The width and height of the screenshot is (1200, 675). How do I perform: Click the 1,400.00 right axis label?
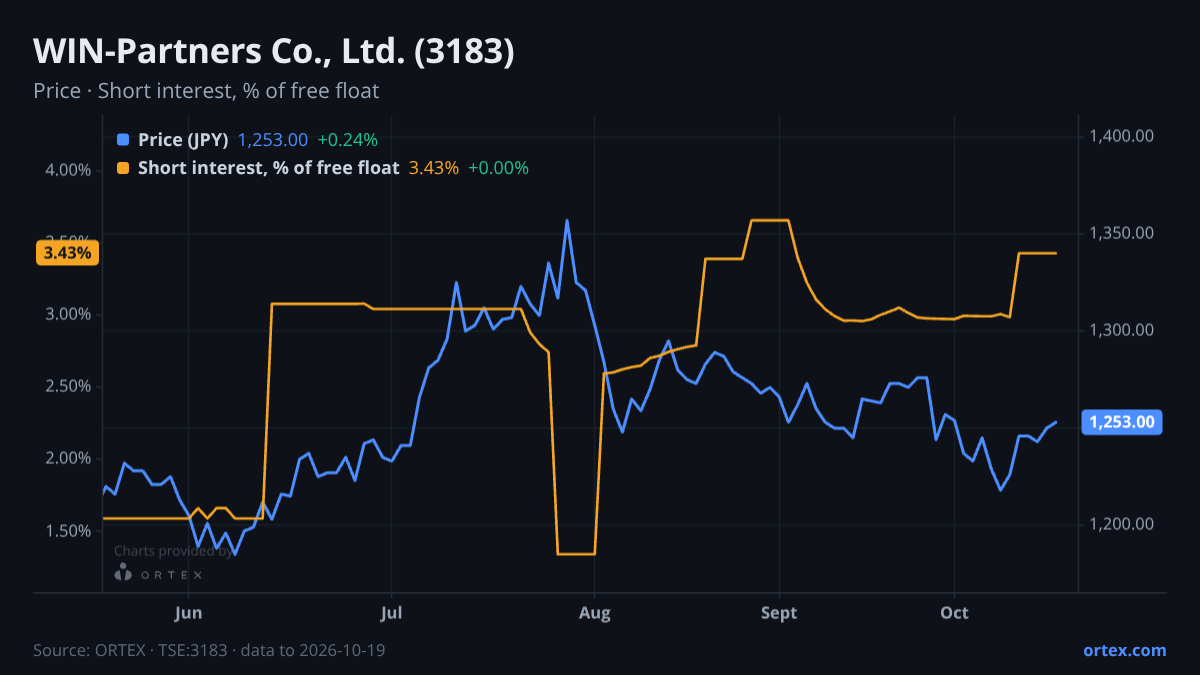point(1124,136)
